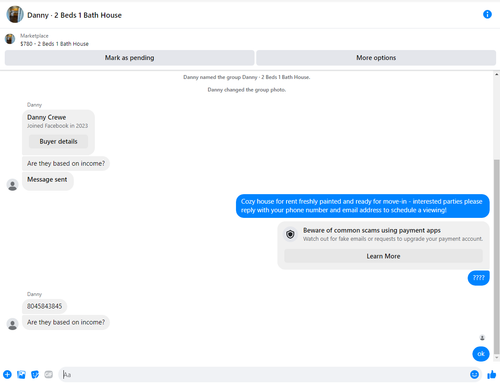Screen dimensions: 500x387
Task: Click last Are they based on income message
Action: pos(66,322)
